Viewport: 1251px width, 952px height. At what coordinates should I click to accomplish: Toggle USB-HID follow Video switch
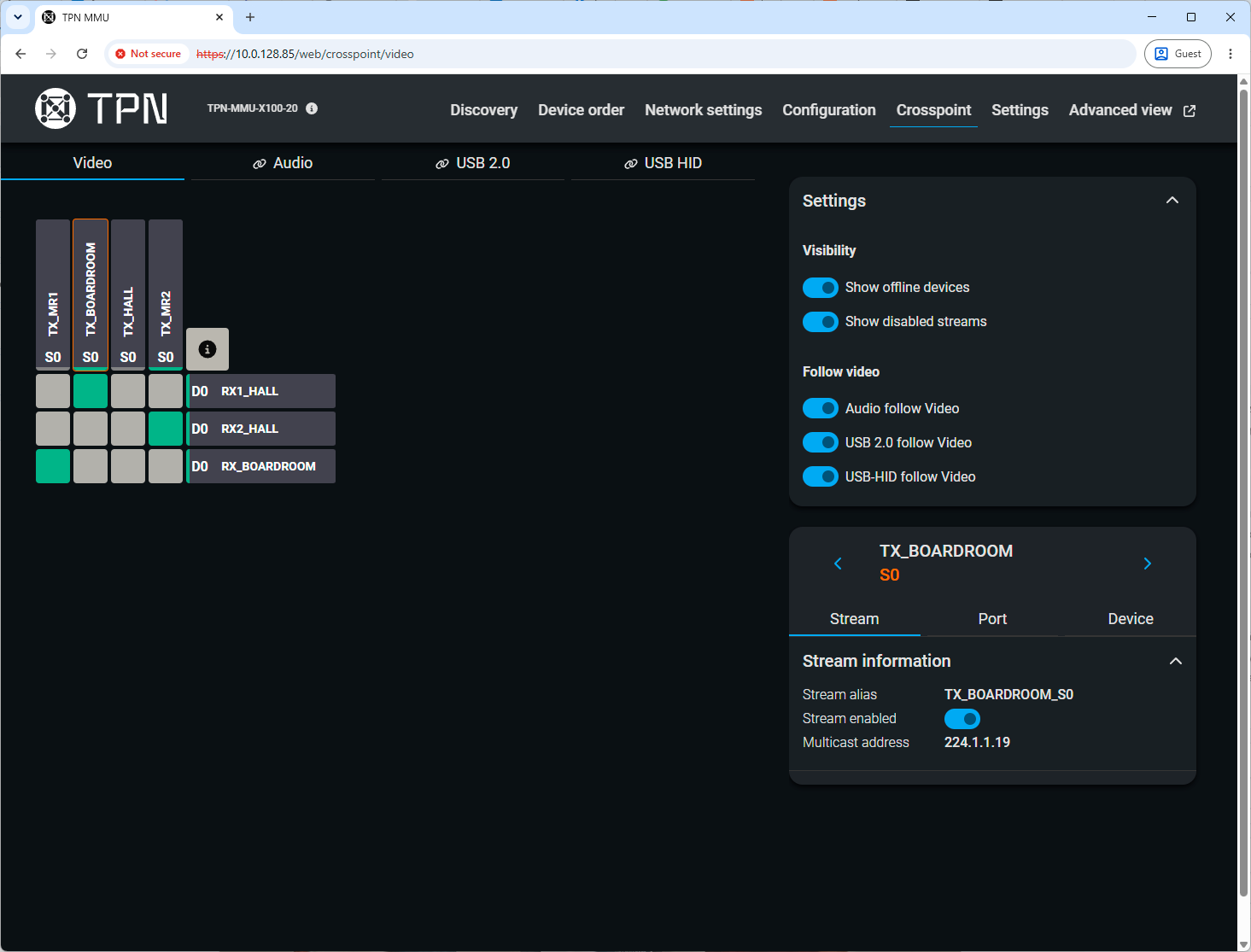tap(821, 477)
